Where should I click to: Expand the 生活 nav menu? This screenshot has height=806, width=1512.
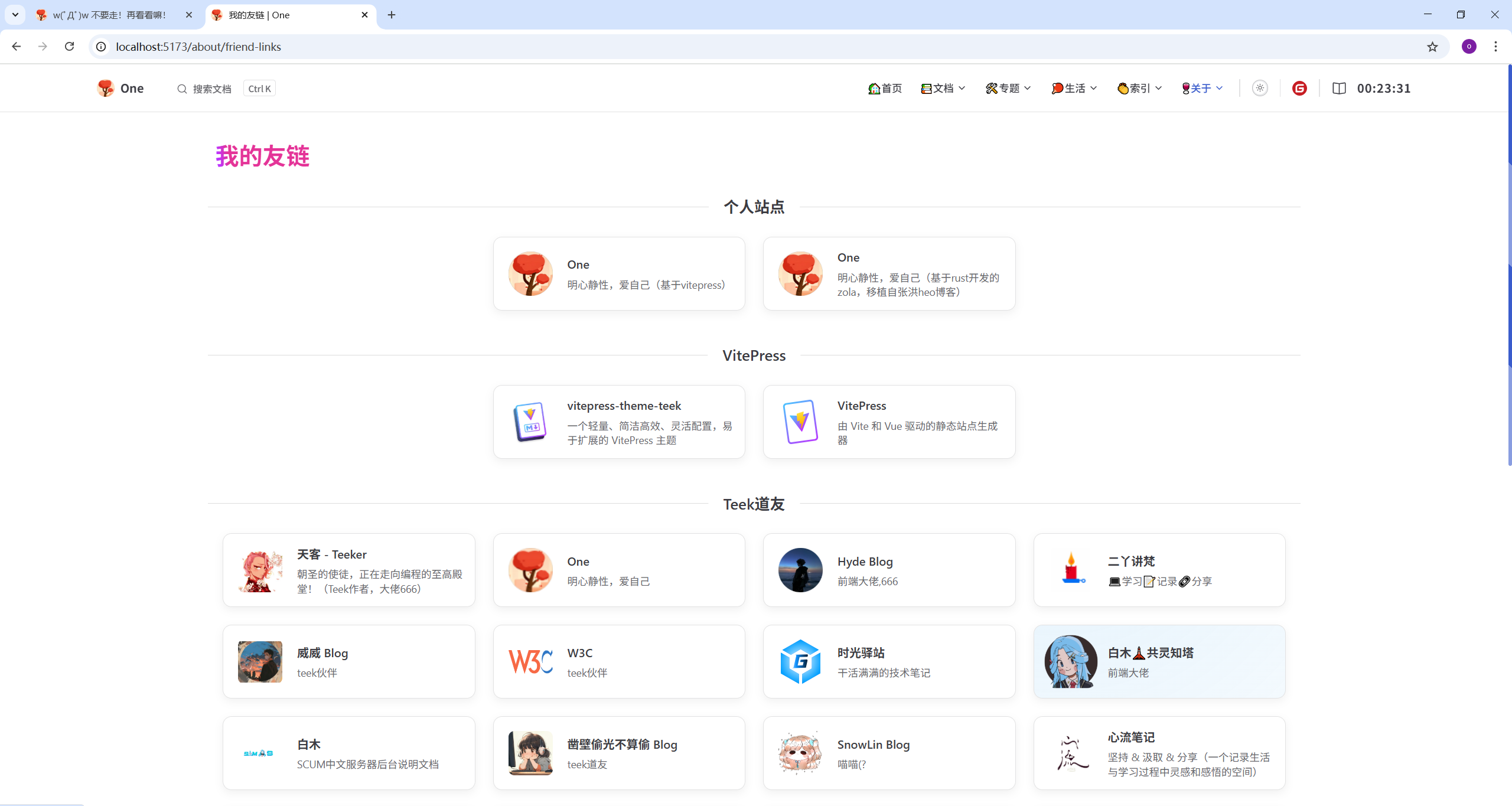pyautogui.click(x=1074, y=89)
